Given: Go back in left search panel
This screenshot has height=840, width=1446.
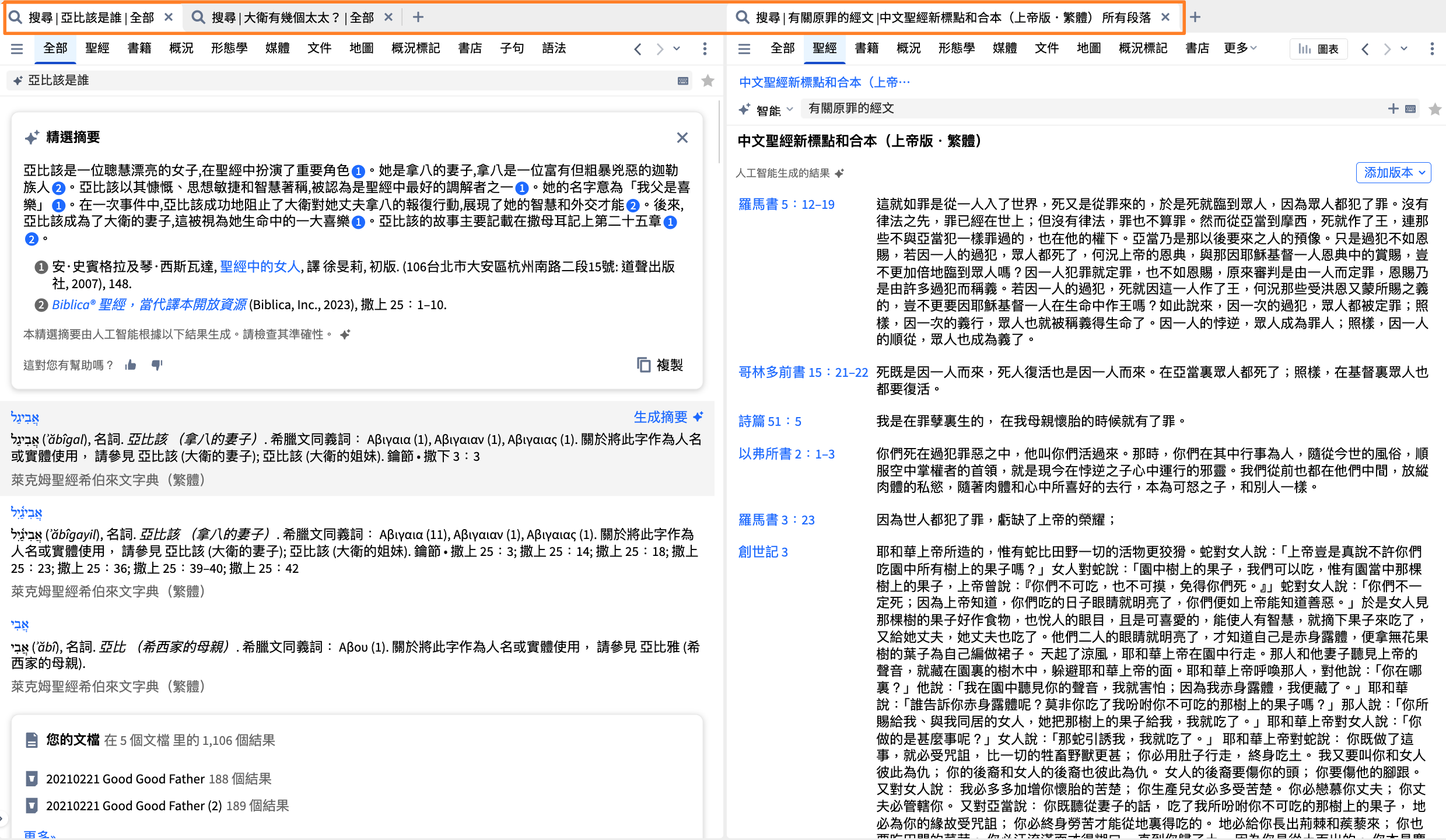Looking at the screenshot, I should click(x=638, y=49).
